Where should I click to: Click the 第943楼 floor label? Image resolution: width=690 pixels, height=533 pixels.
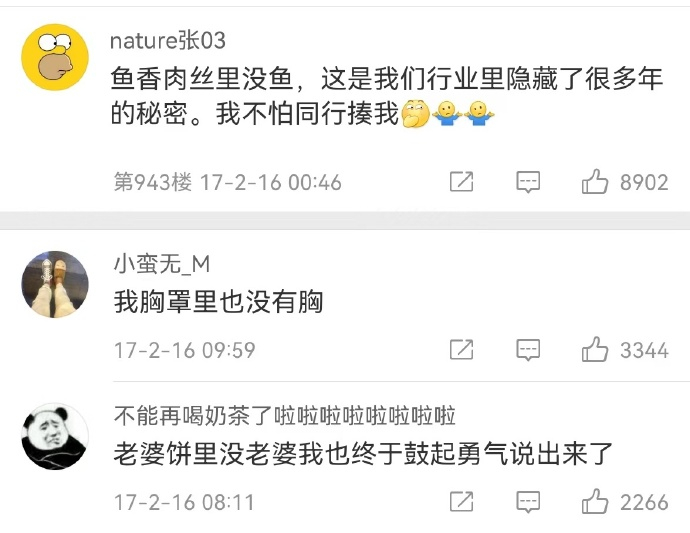pos(153,182)
